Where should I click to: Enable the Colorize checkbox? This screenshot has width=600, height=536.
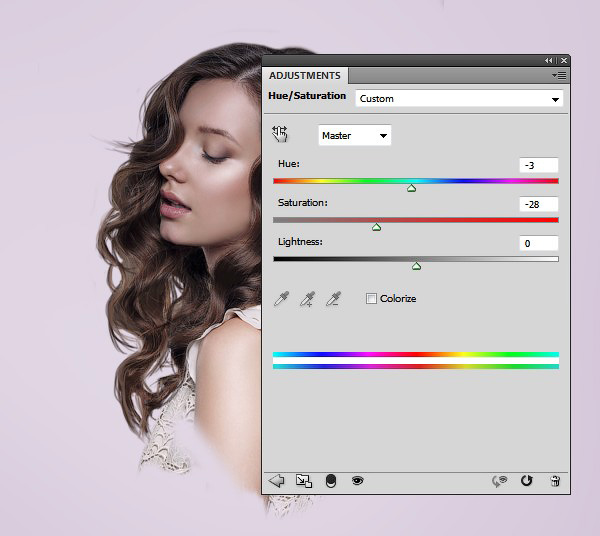(x=371, y=298)
